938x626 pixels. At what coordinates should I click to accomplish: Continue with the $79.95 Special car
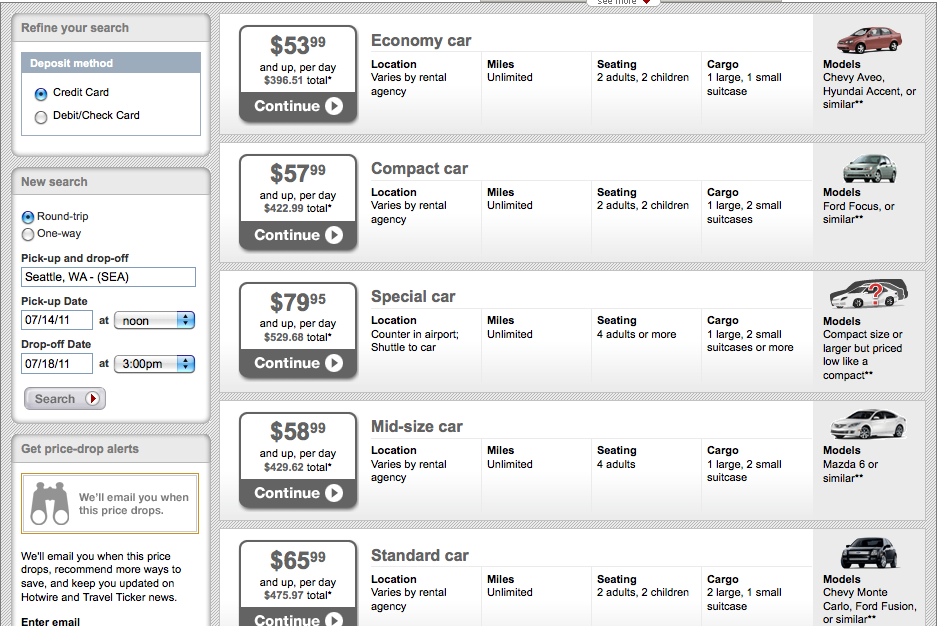tap(298, 363)
